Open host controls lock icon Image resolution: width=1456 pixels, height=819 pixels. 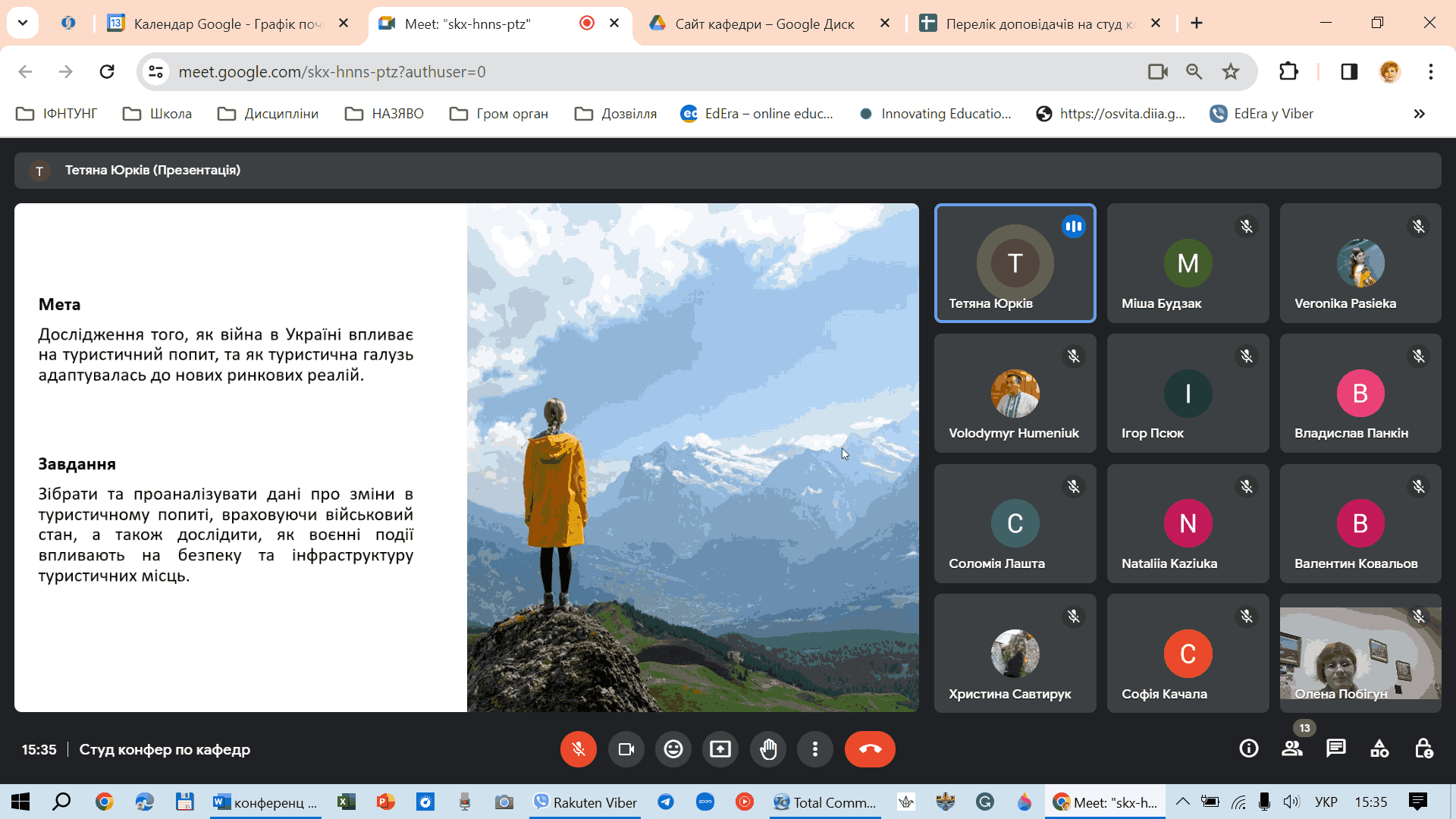pos(1423,749)
